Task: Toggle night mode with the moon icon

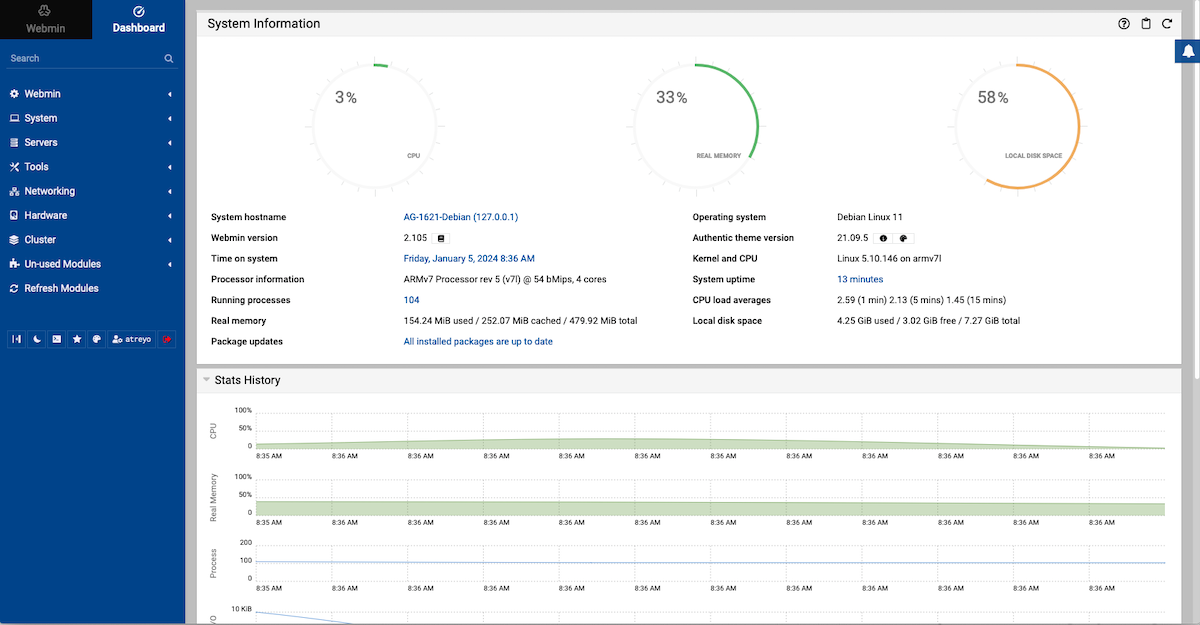Action: pyautogui.click(x=36, y=339)
